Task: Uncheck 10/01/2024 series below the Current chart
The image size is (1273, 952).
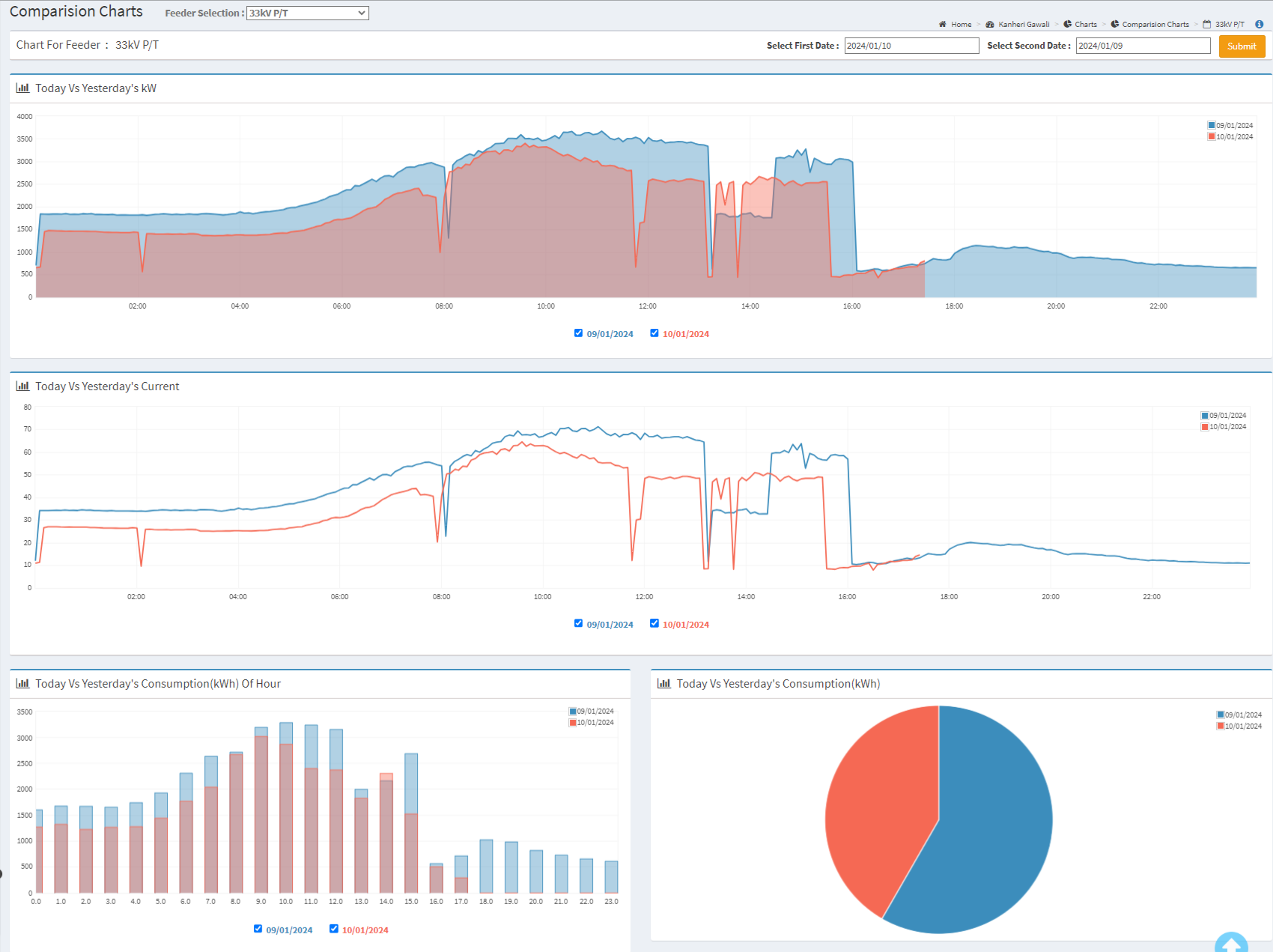Action: pos(654,624)
